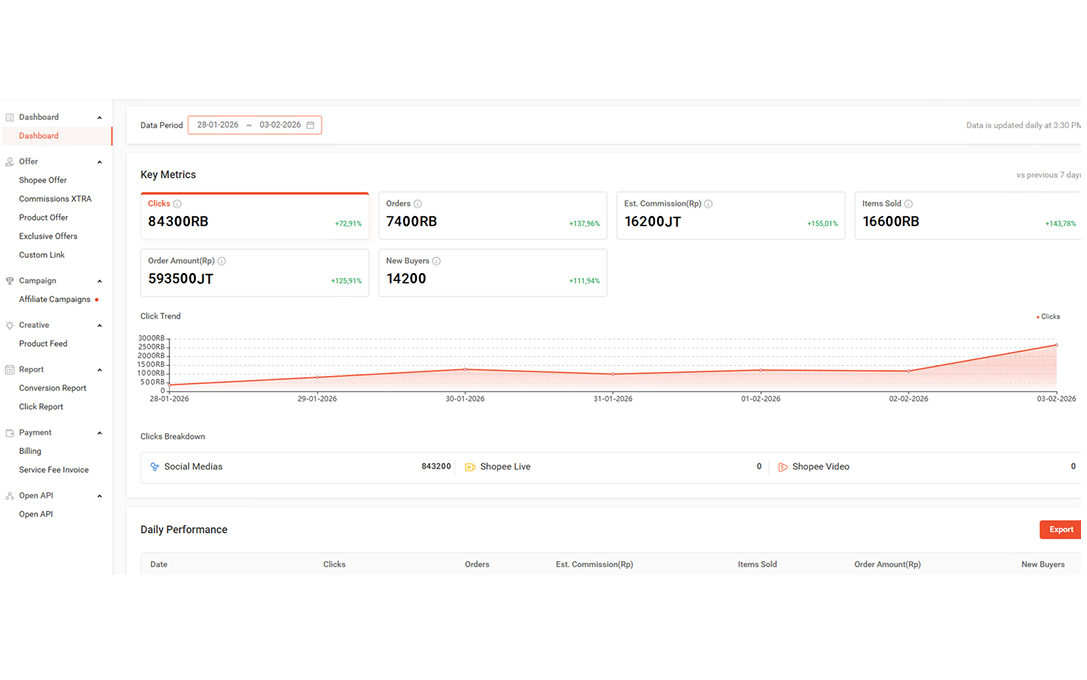The height and width of the screenshot is (680, 1087).
Task: Go to Affiliate Campaigns menu item
Action: [54, 300]
